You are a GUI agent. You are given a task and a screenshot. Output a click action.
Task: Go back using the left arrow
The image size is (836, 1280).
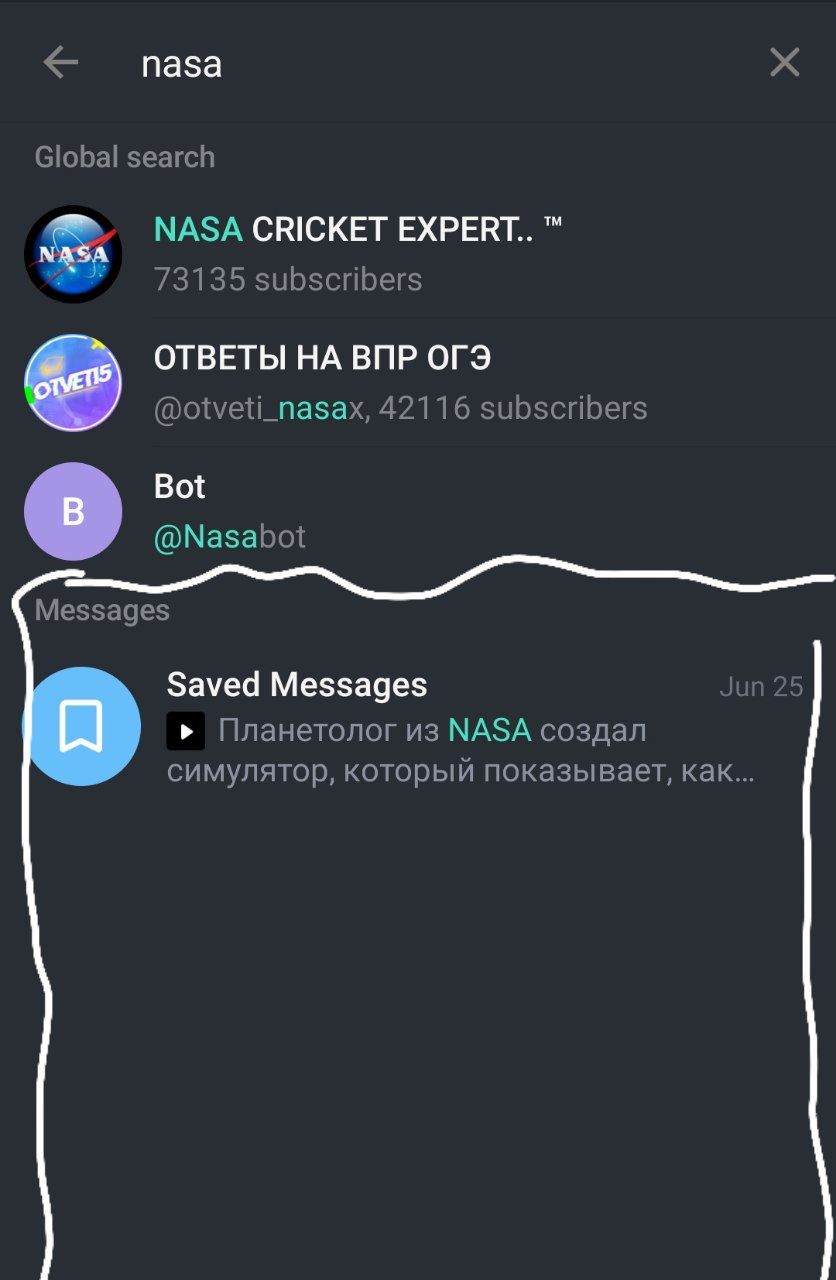[x=60, y=63]
